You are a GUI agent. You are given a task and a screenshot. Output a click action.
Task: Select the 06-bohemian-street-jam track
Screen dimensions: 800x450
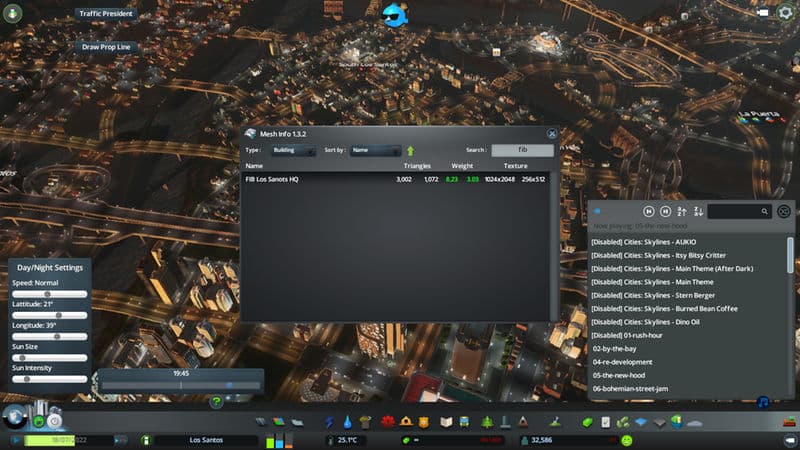[630, 388]
